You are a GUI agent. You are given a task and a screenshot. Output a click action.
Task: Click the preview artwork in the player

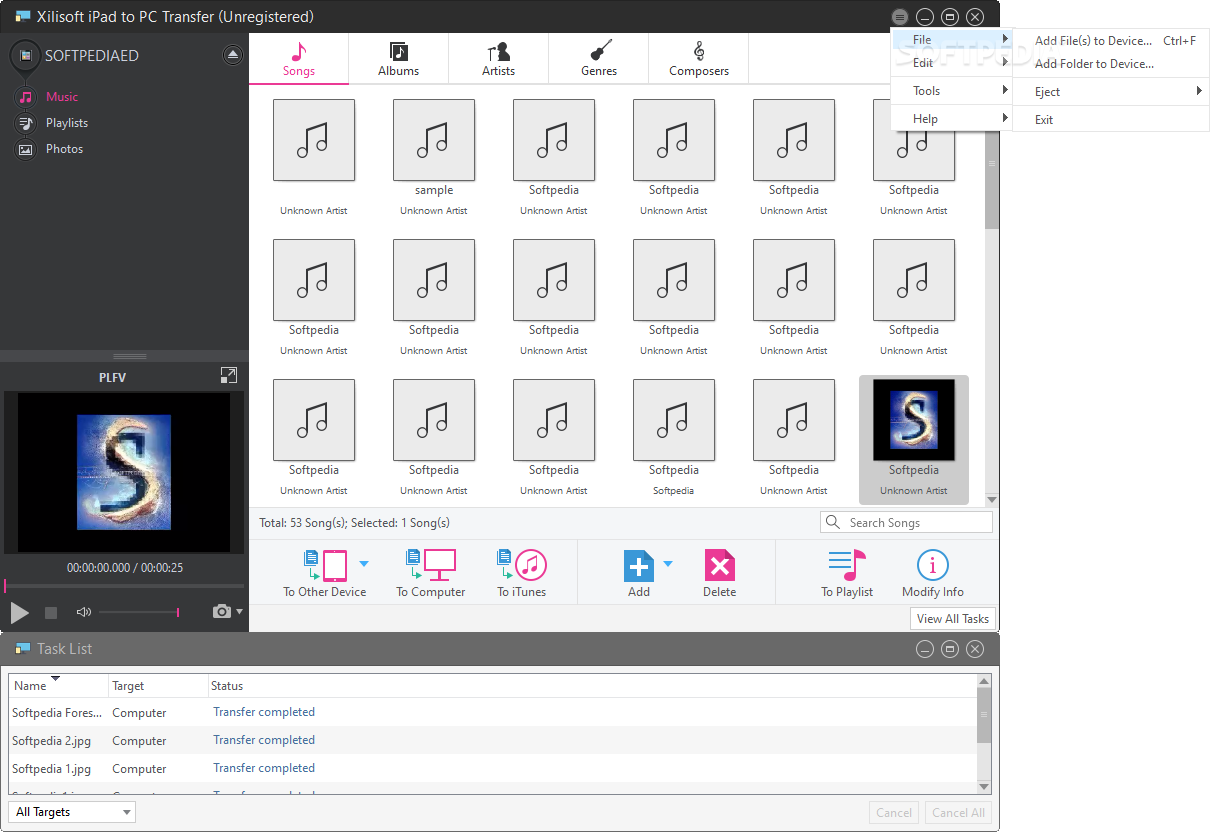coord(124,473)
